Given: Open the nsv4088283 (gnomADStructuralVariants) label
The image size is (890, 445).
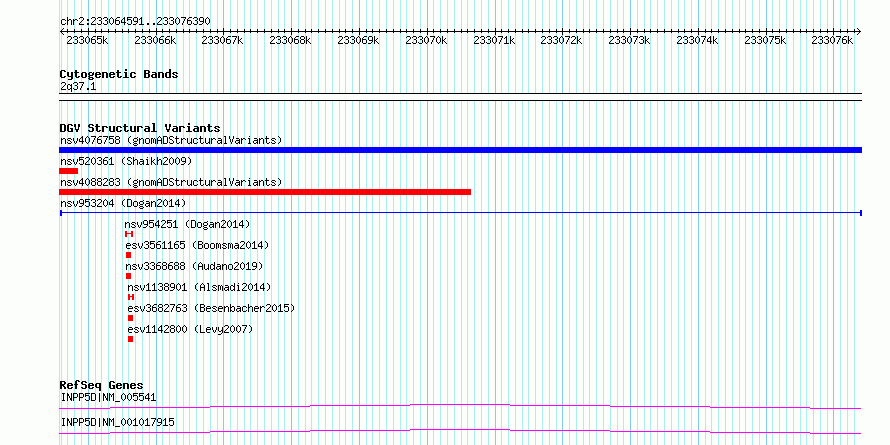Looking at the screenshot, I should 171,182.
